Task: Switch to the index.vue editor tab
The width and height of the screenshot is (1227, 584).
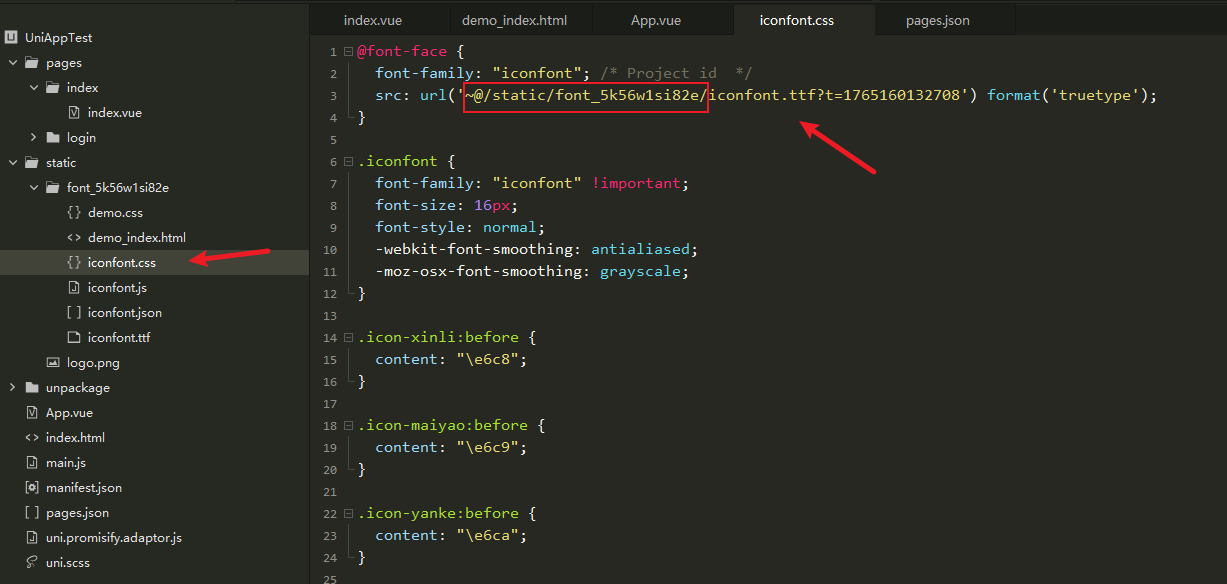Action: pyautogui.click(x=373, y=20)
